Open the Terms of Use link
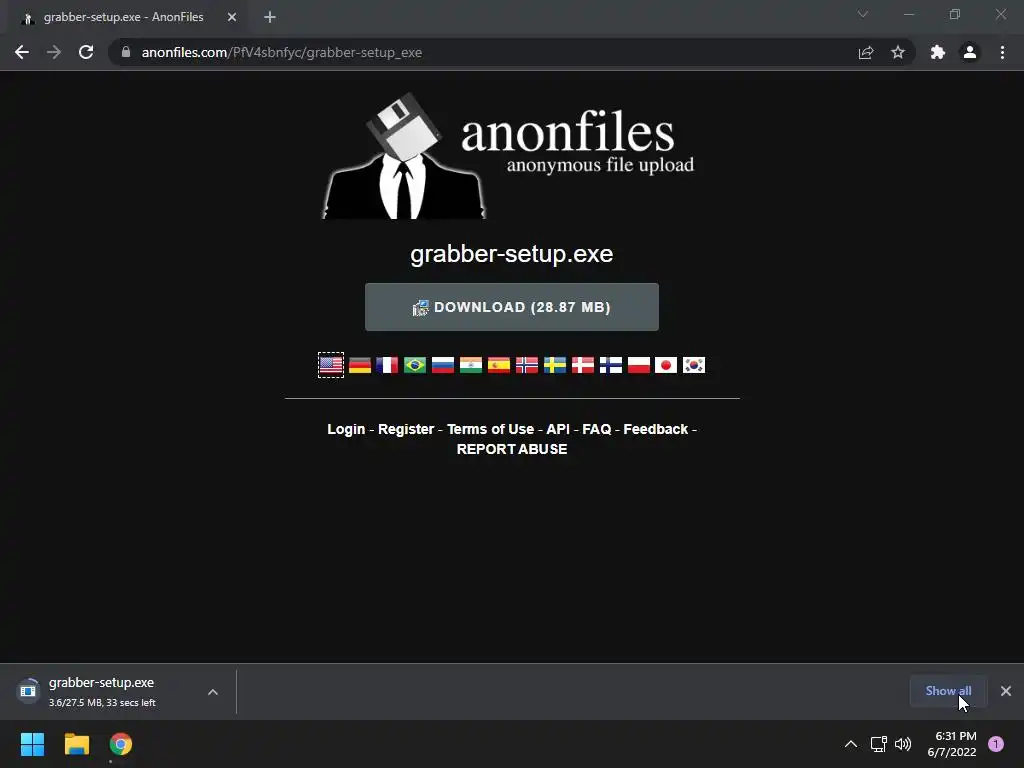The height and width of the screenshot is (768, 1024). tap(490, 429)
